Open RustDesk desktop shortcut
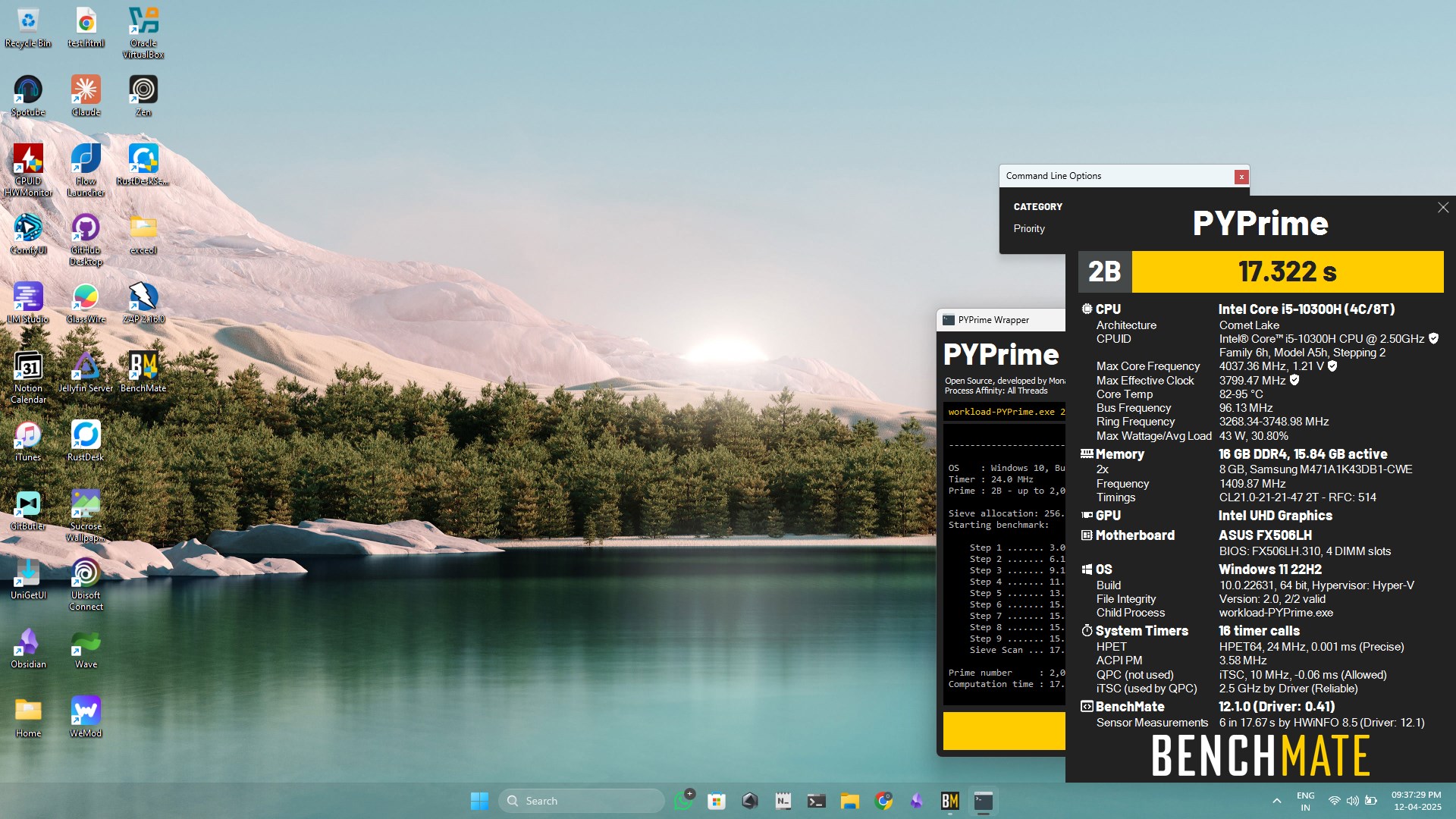This screenshot has width=1456, height=819. click(x=86, y=441)
